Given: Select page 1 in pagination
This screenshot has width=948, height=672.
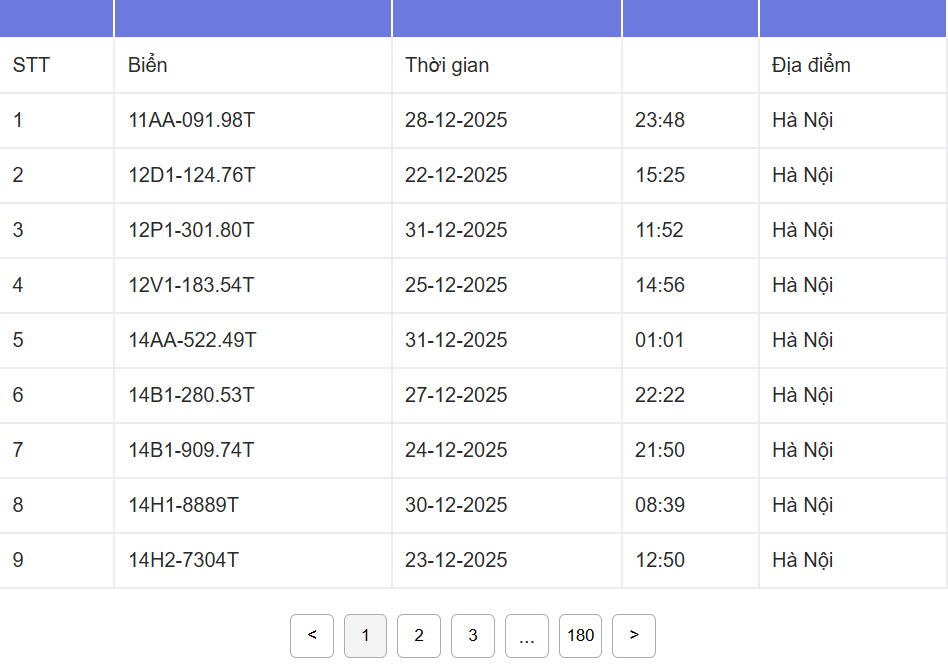Looking at the screenshot, I should [365, 635].
